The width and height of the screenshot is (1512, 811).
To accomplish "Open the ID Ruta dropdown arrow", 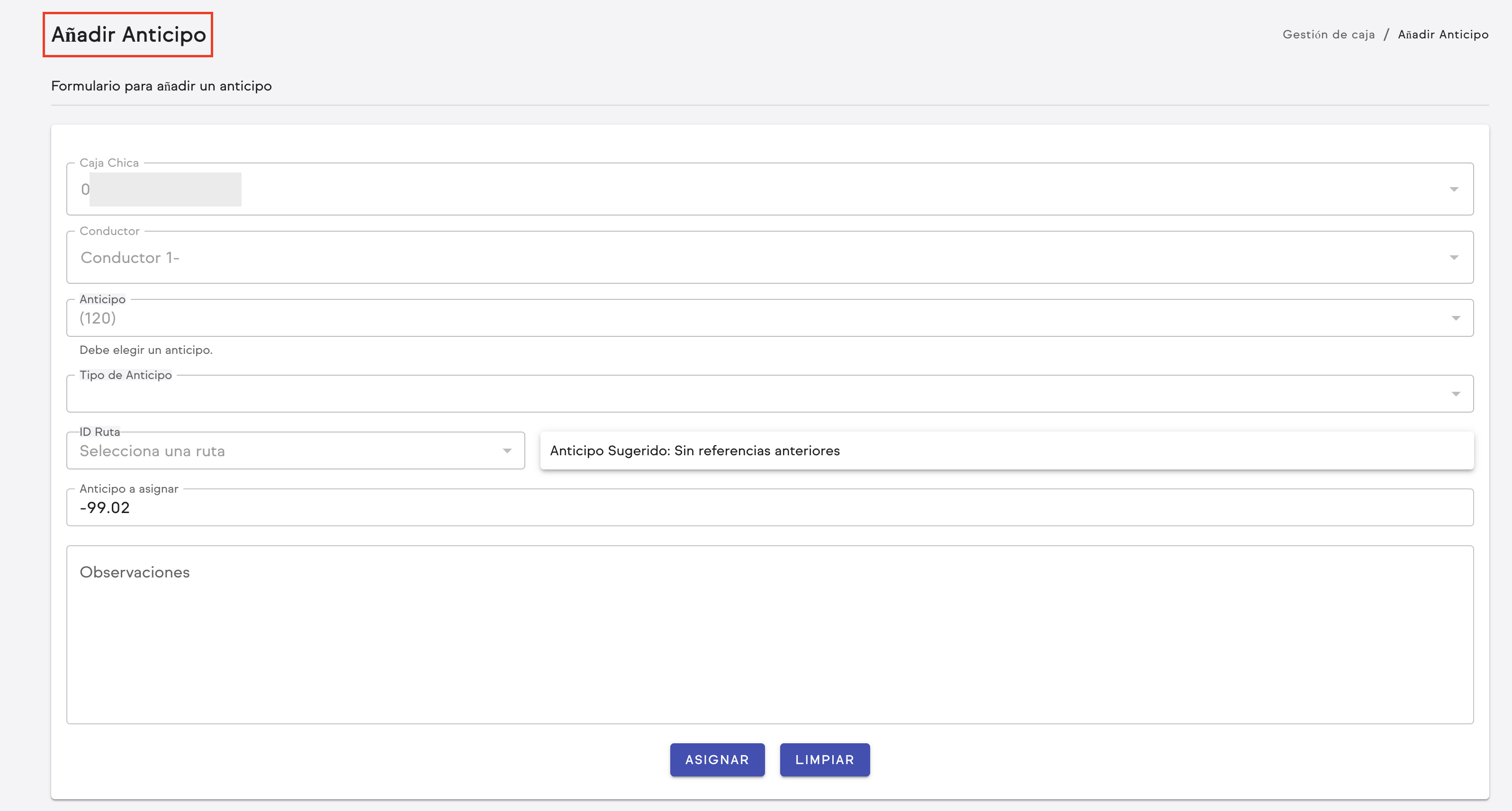I will click(x=507, y=451).
